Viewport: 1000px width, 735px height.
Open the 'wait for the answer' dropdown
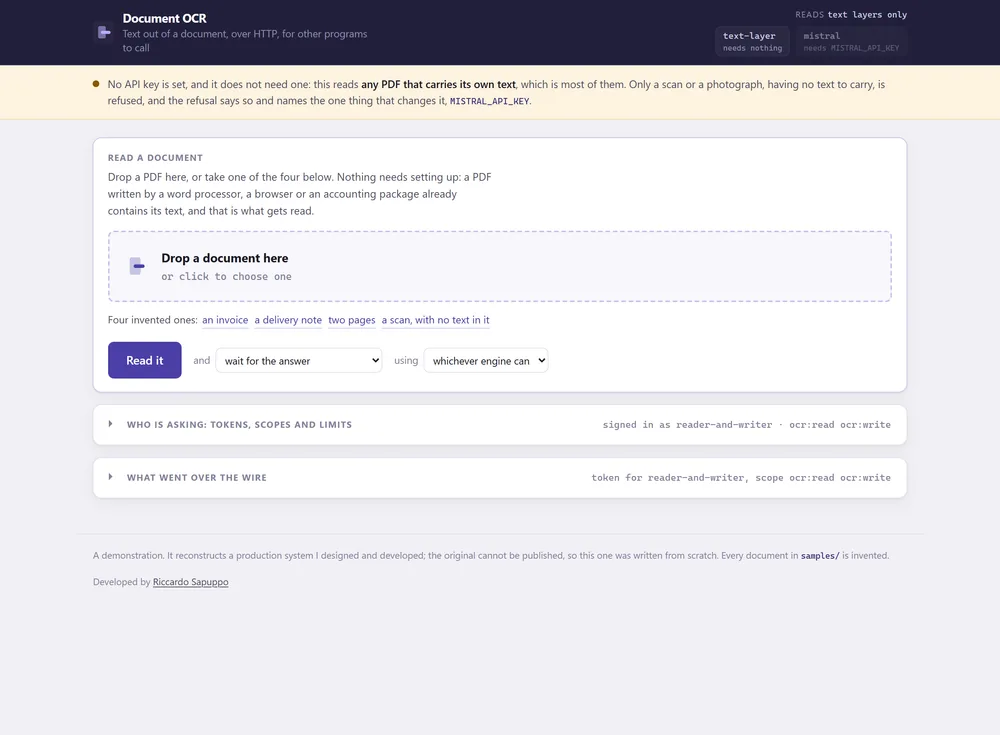point(298,360)
